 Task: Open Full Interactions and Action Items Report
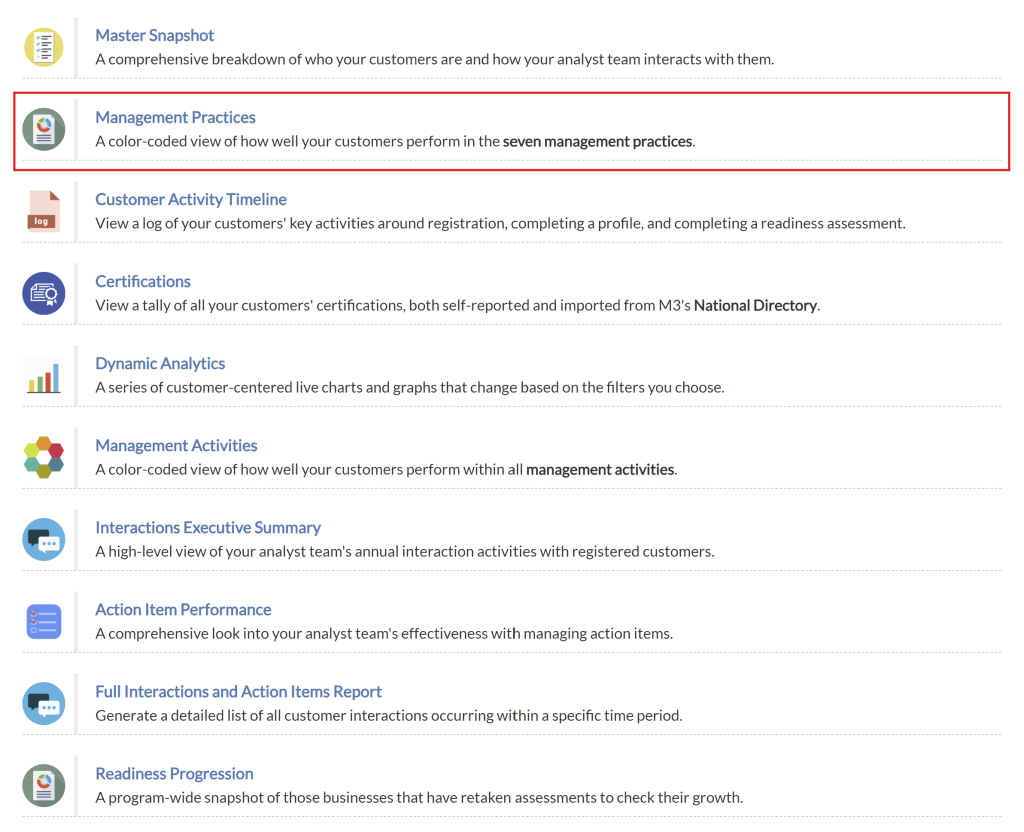(x=238, y=691)
